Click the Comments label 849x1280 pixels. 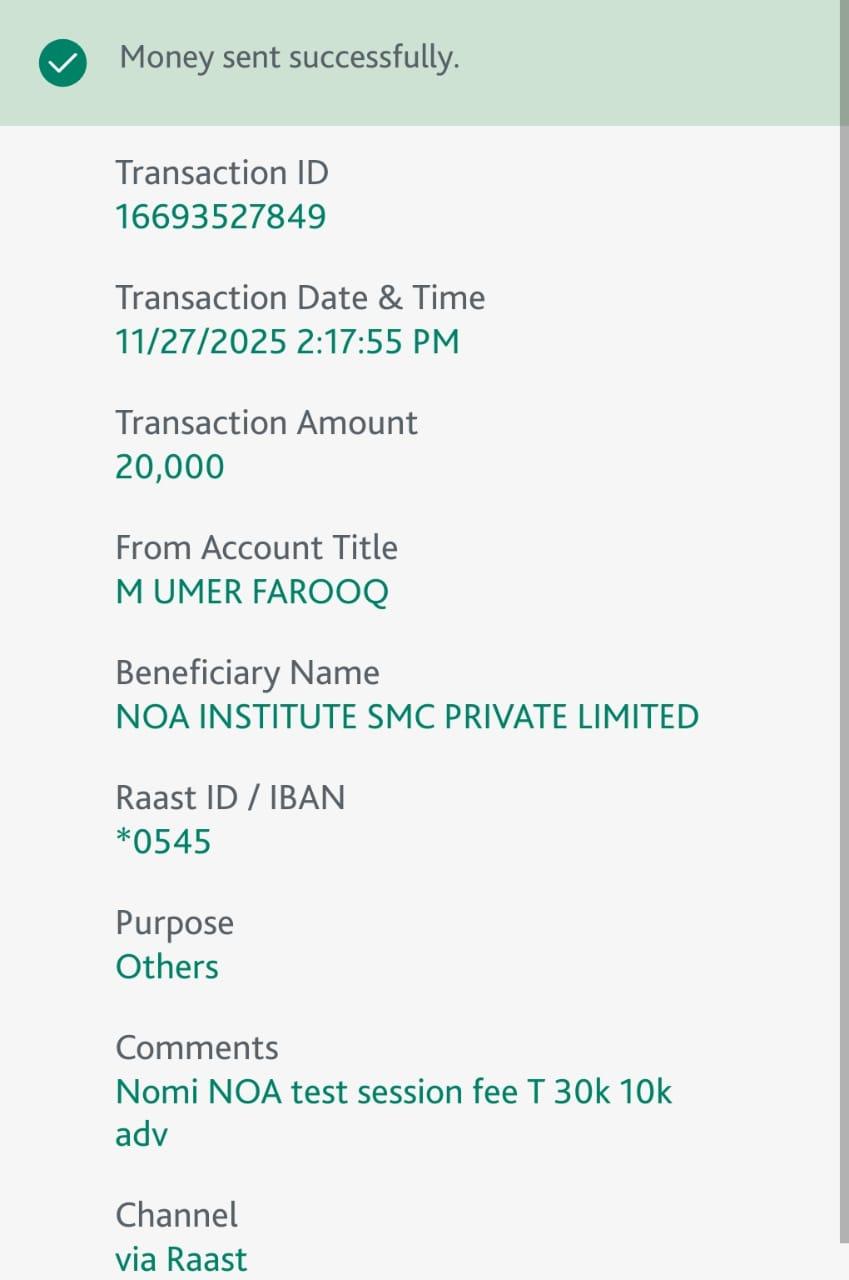click(197, 1048)
